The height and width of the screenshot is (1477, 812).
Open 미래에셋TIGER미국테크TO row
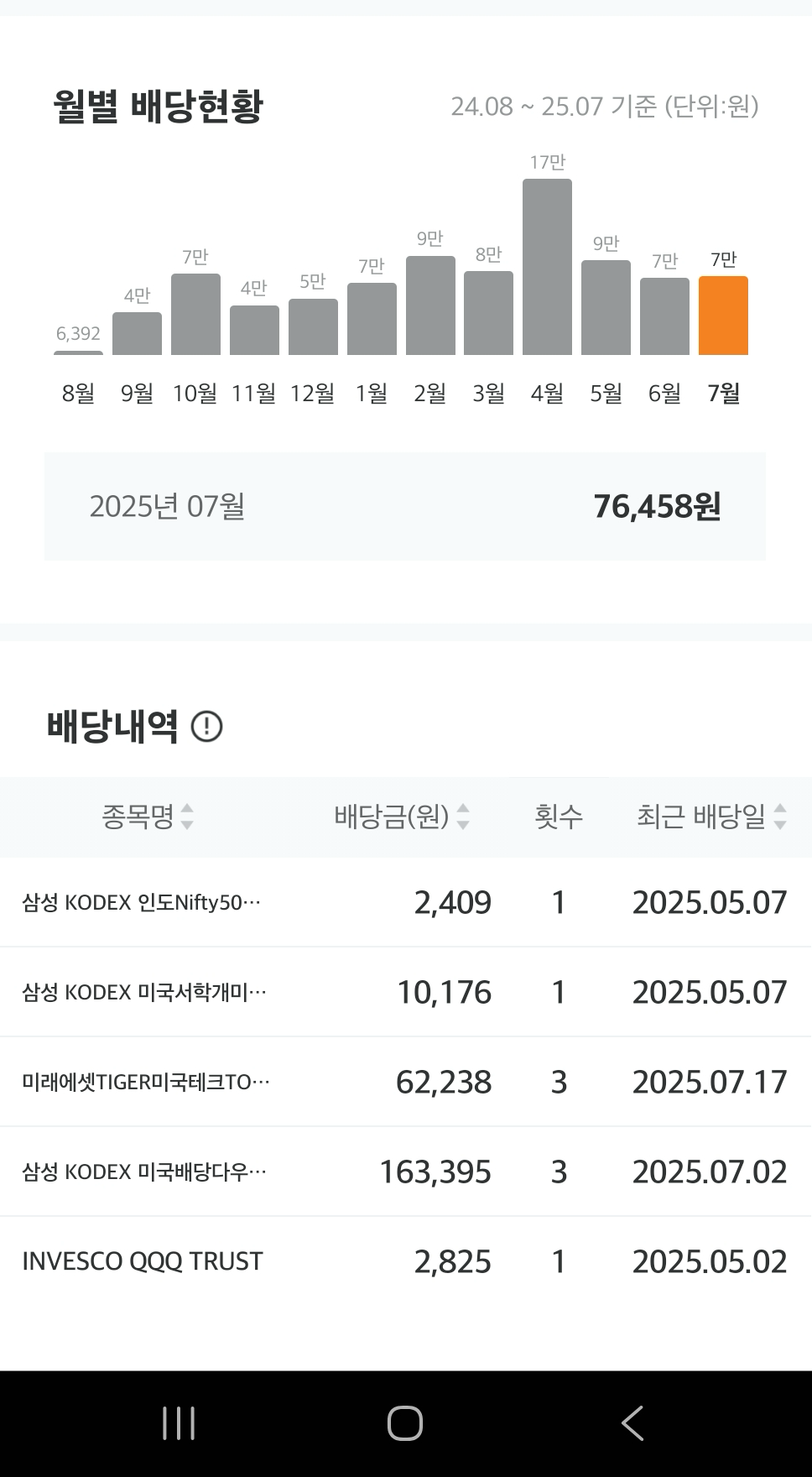tap(406, 1082)
